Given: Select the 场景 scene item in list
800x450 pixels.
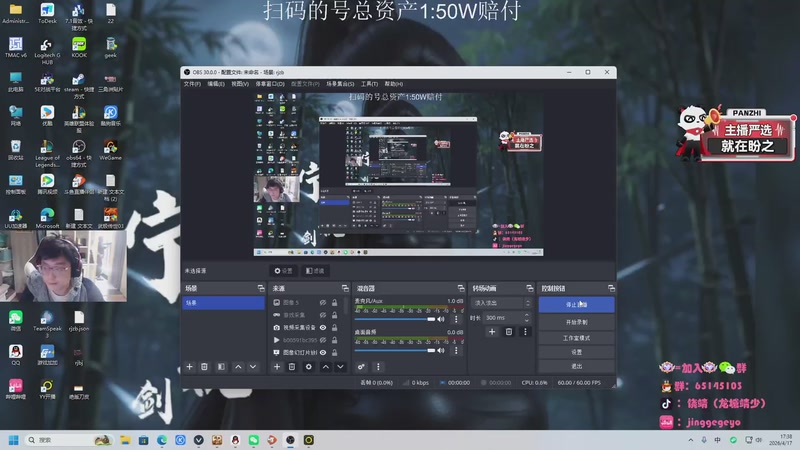Looking at the screenshot, I should (223, 303).
